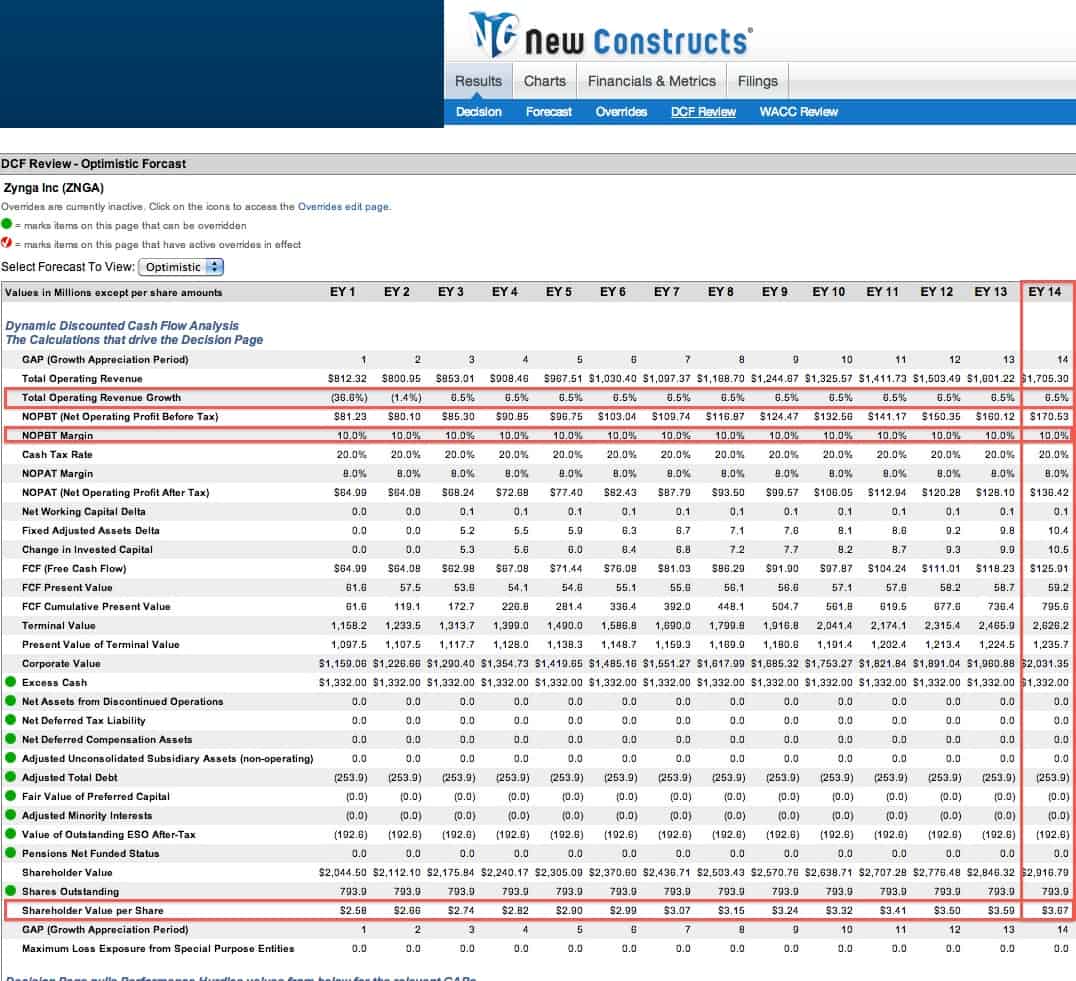Screen dimensions: 1076x981
Task: Go to the Overrides sub-tab
Action: coord(621,112)
